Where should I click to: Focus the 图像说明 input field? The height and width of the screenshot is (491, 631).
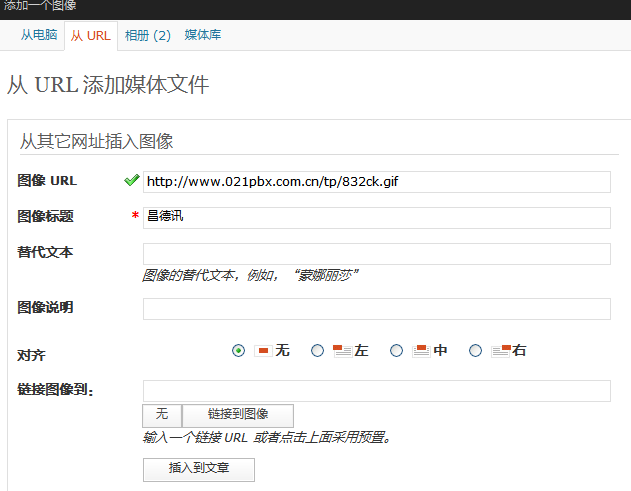point(377,309)
